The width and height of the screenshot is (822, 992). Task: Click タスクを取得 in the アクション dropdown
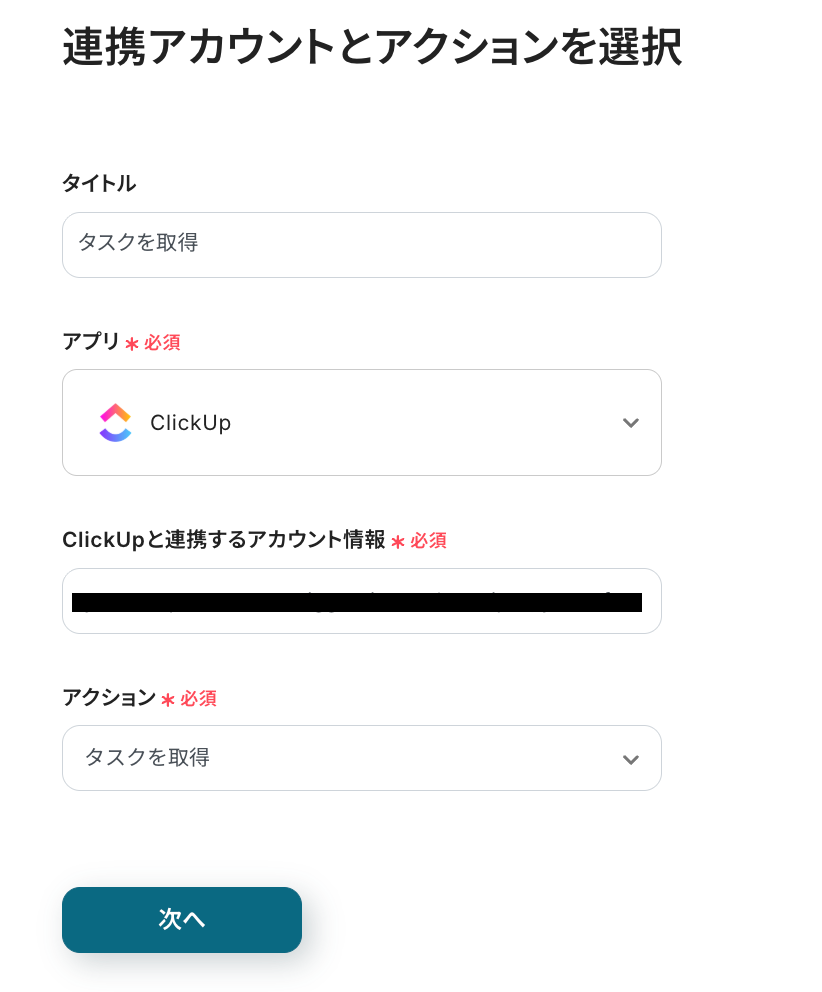[x=147, y=758]
